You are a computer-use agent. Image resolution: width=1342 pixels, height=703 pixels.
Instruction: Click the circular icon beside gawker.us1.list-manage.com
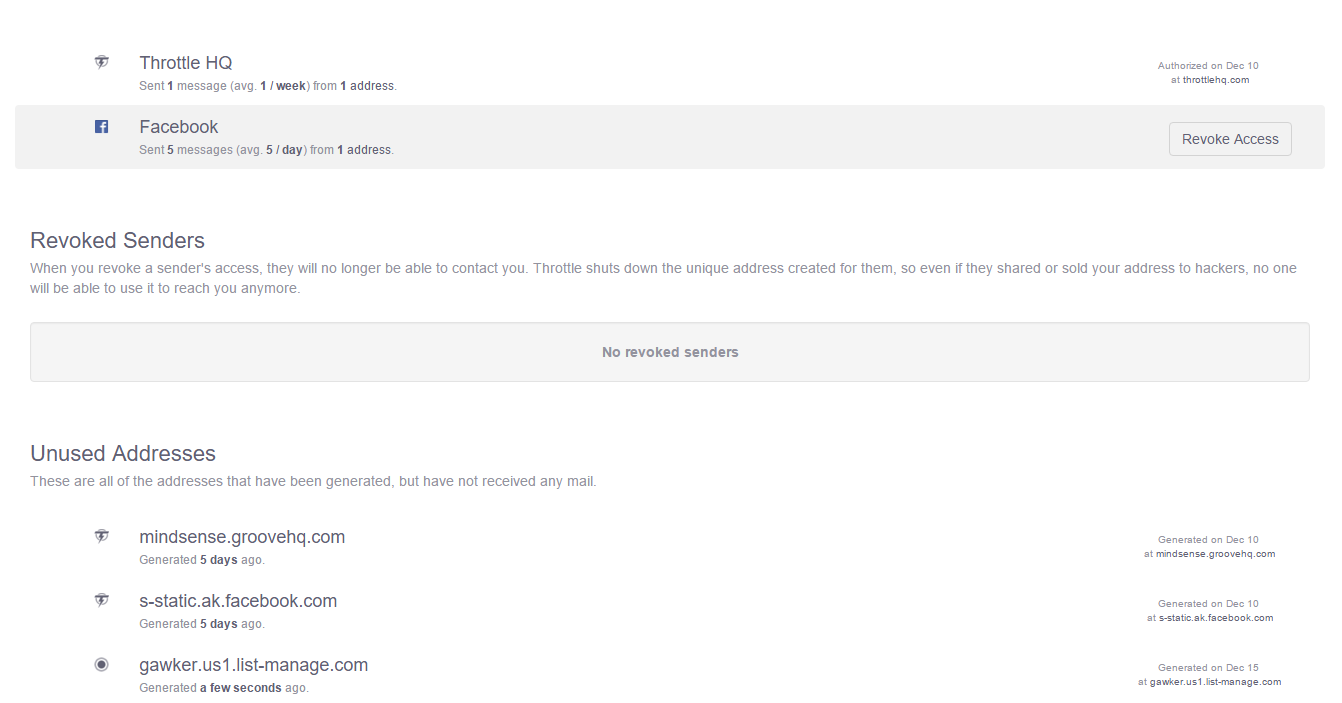coord(101,664)
